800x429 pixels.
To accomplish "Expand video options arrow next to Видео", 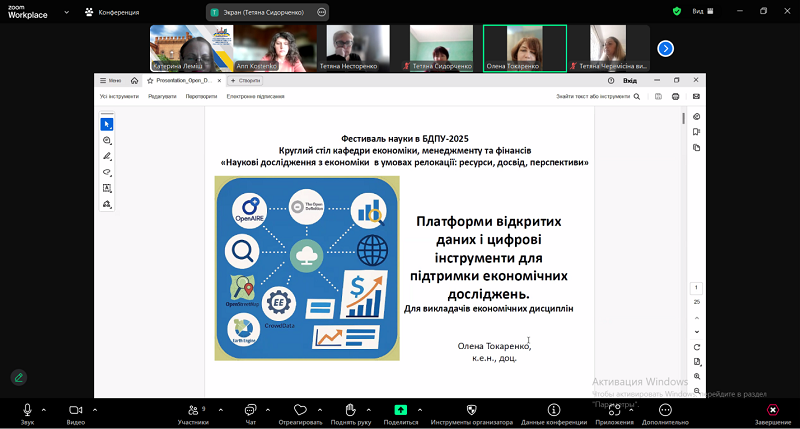I will (x=95, y=409).
